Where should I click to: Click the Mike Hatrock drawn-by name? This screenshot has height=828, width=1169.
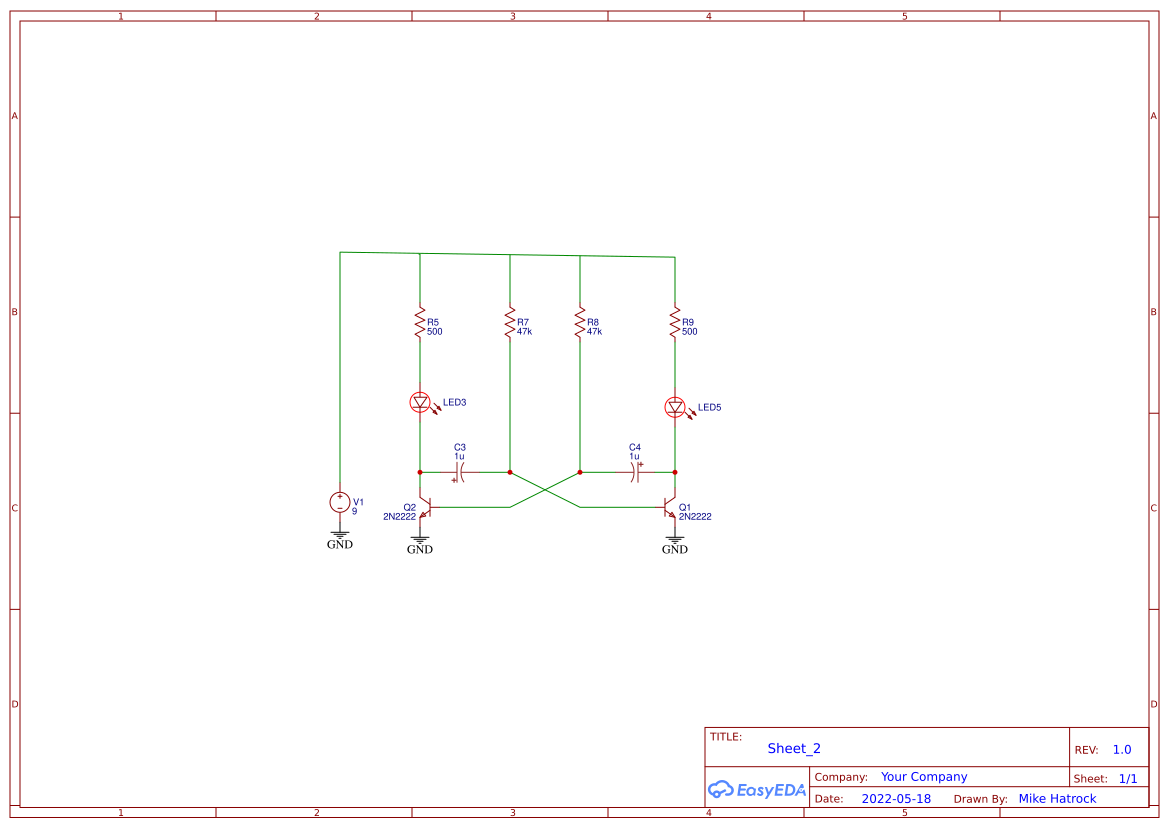point(1058,798)
